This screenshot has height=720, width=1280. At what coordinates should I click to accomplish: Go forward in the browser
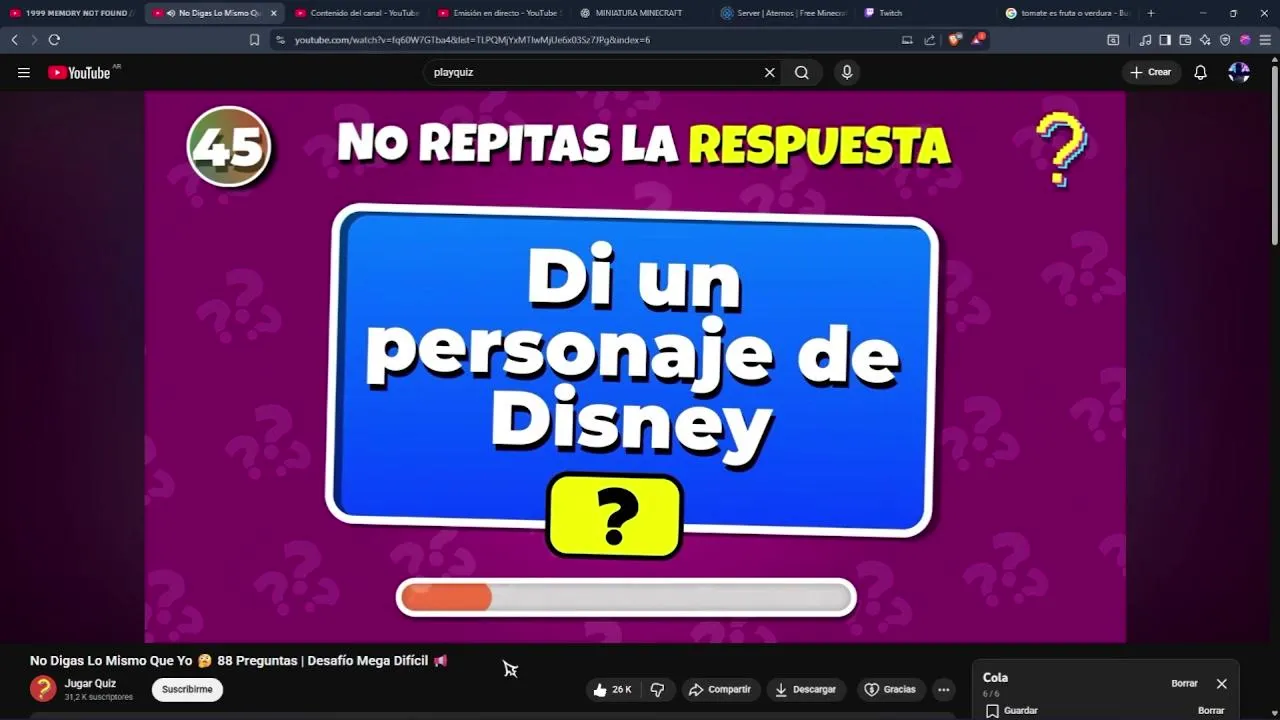[34, 40]
